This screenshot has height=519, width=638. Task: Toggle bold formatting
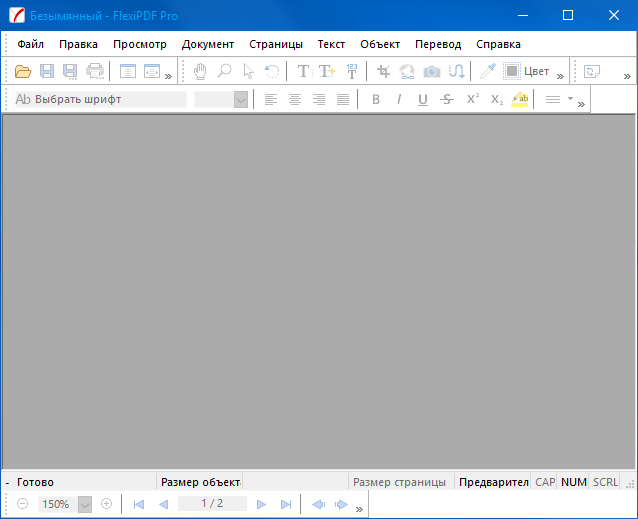[376, 99]
